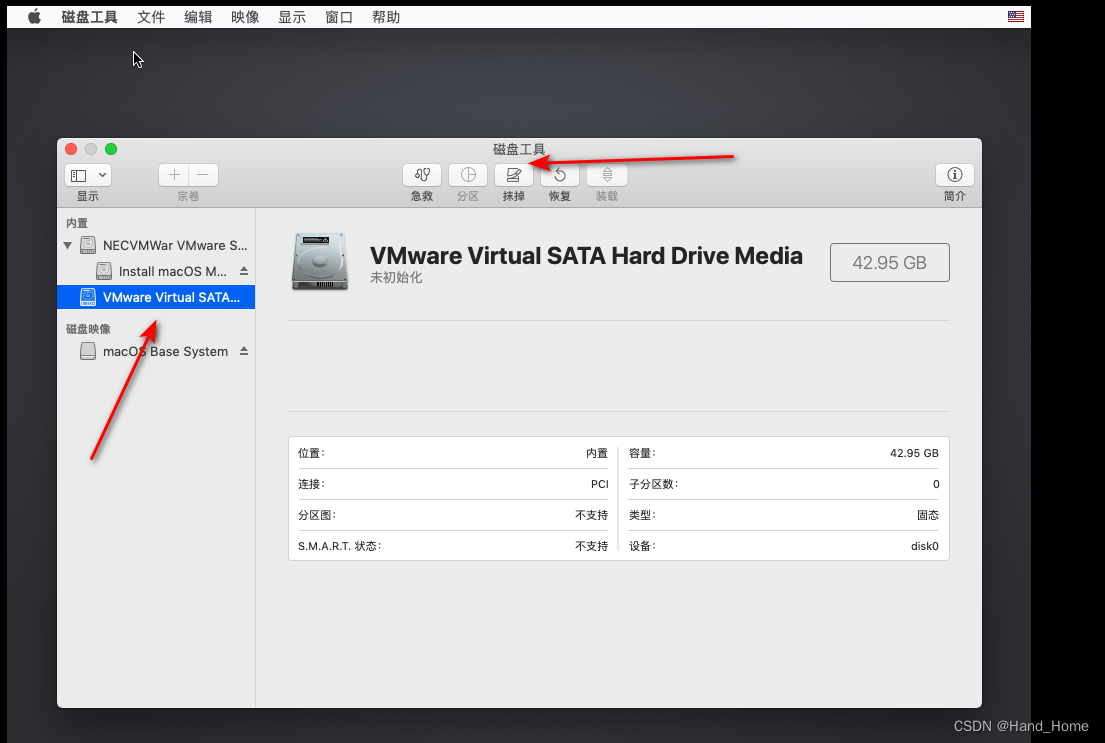Click the 42.95 GB value in the 容量 row

(914, 453)
